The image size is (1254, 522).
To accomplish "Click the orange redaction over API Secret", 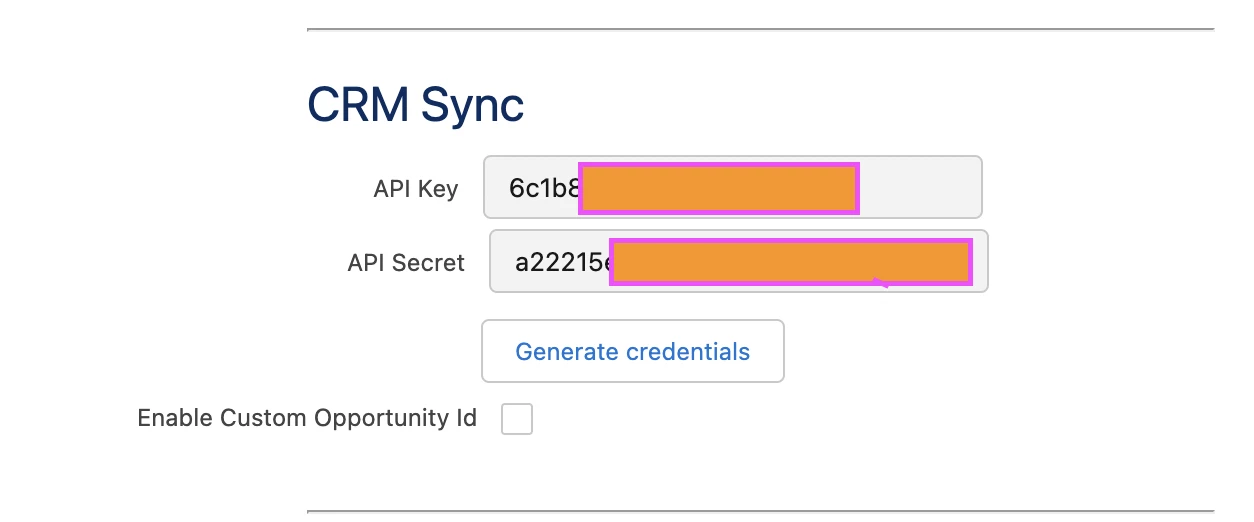I will [x=791, y=262].
